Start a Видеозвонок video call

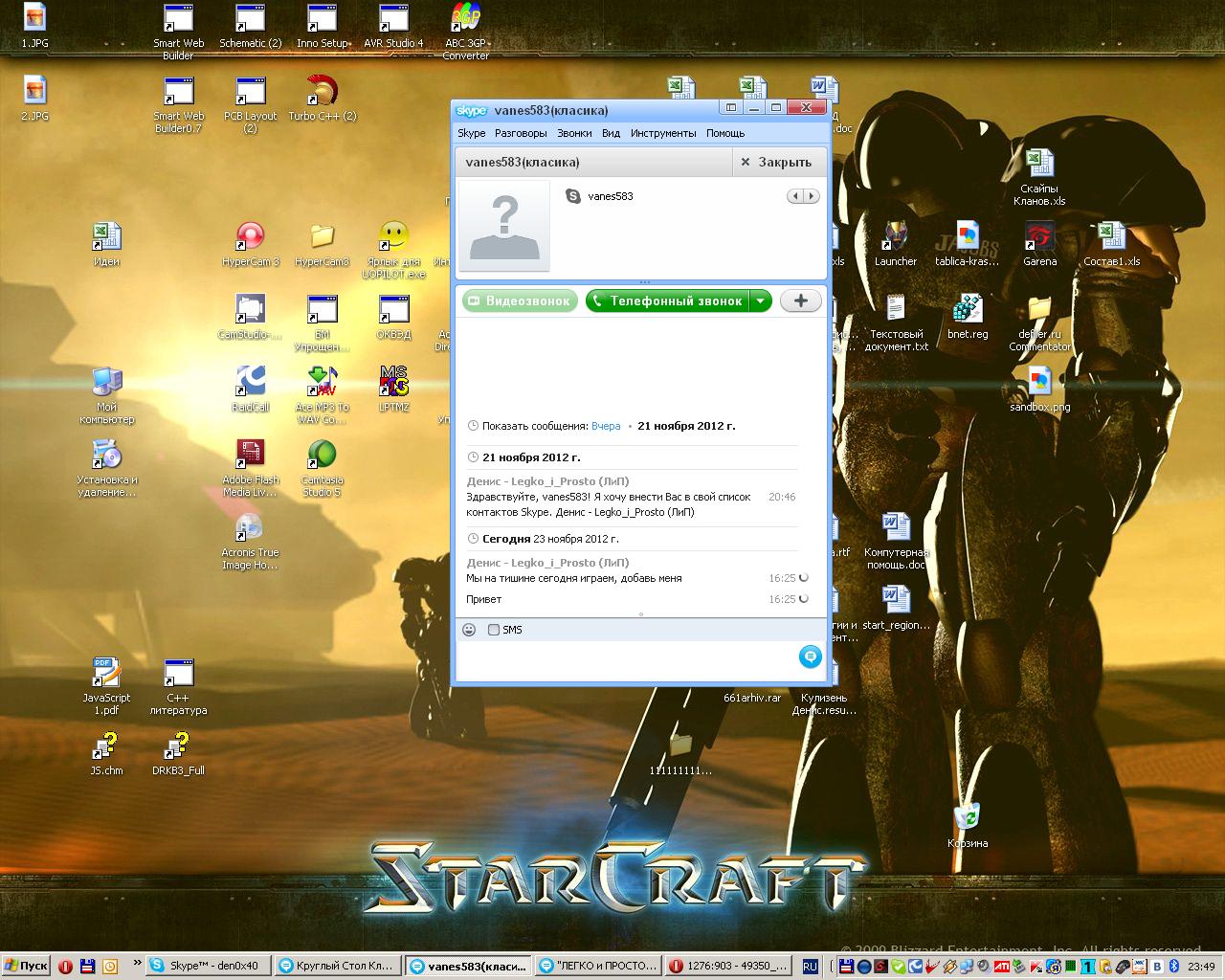521,301
